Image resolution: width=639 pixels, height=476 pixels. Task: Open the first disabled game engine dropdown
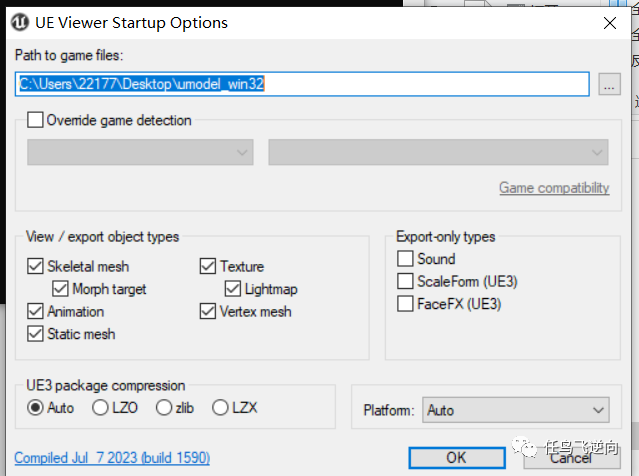pyautogui.click(x=140, y=152)
